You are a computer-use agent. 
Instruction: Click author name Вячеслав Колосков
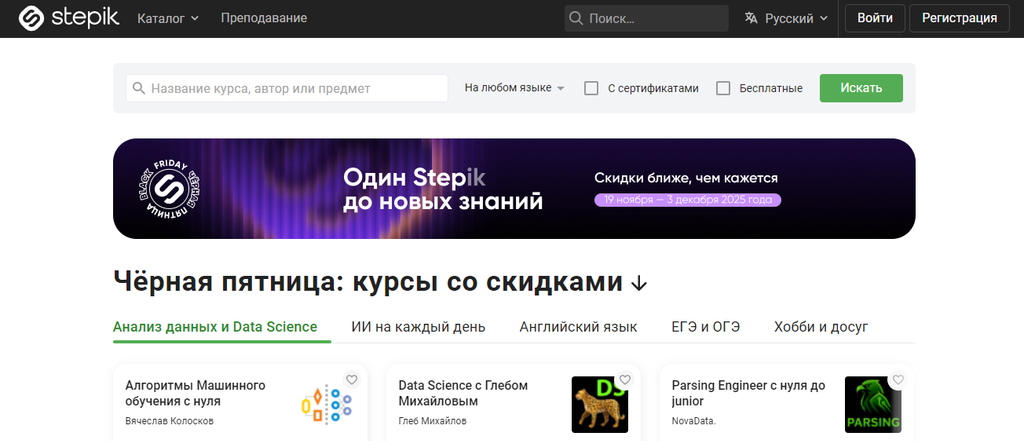click(169, 421)
